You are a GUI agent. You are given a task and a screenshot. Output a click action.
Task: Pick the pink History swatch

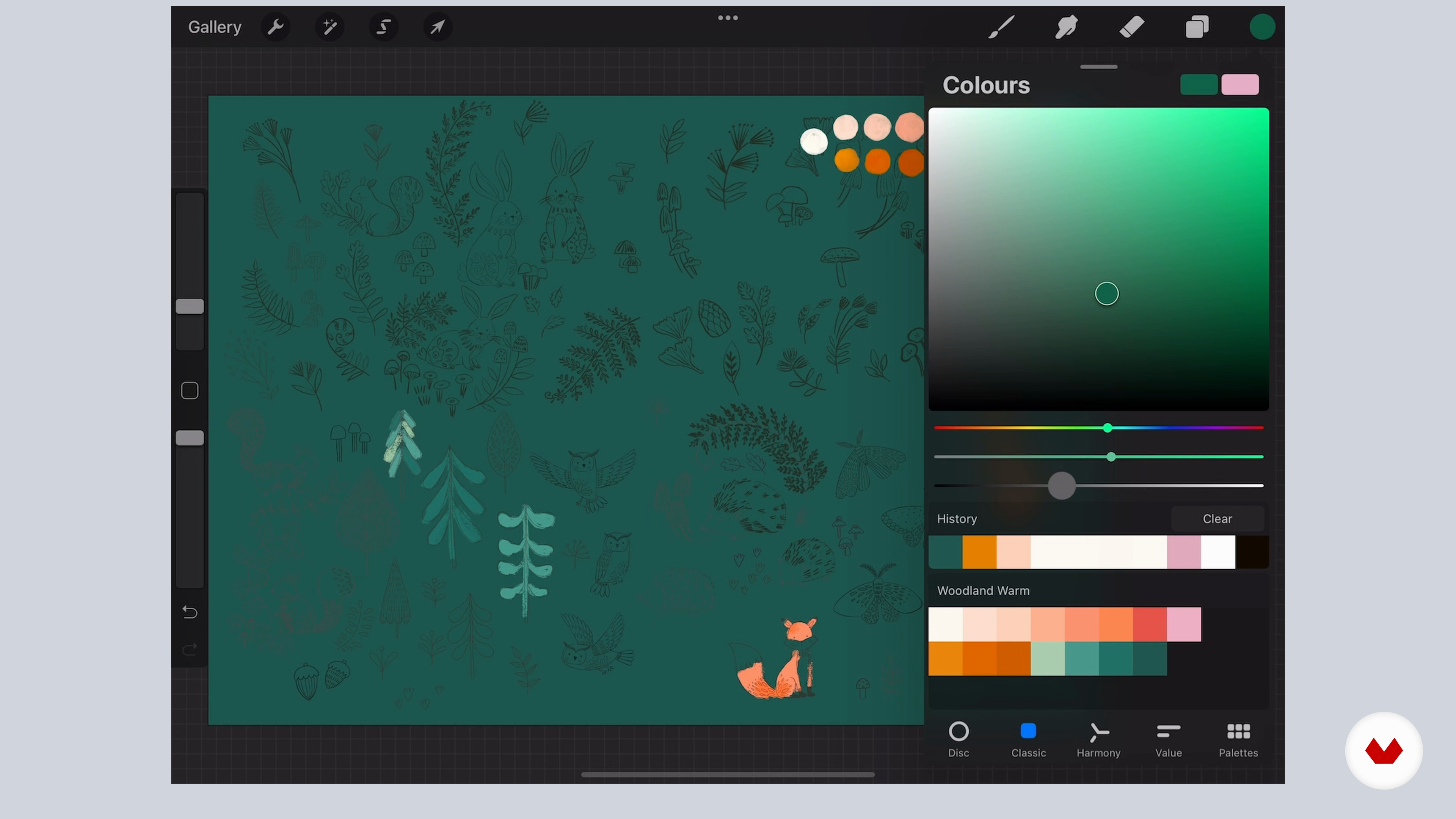point(1184,552)
